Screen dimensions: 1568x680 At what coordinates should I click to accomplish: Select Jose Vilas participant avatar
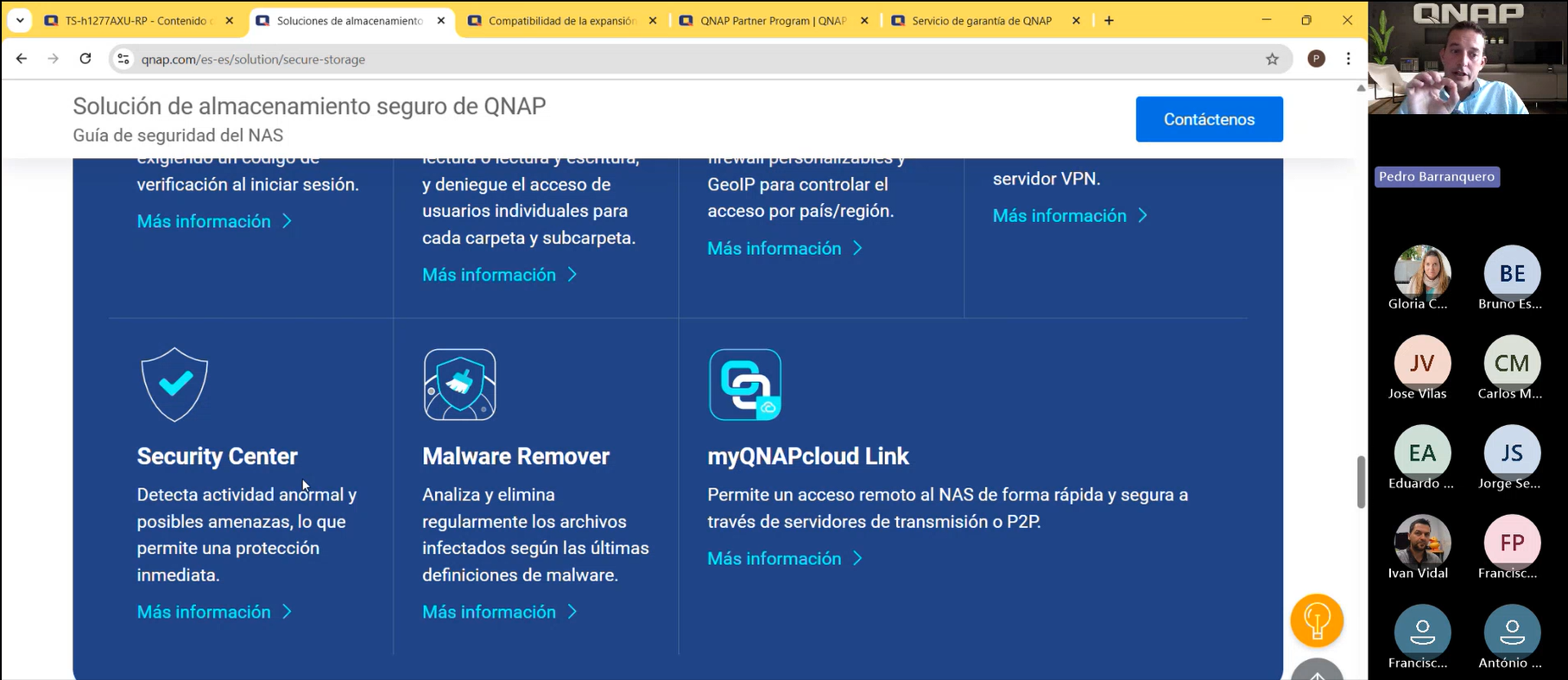[x=1422, y=363]
